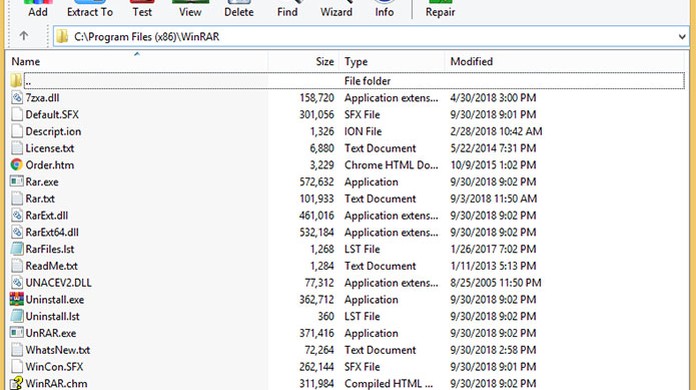Screen dimensions: 696x390
Task: Click the file name UNACEV2.DLL
Action: coord(58,283)
